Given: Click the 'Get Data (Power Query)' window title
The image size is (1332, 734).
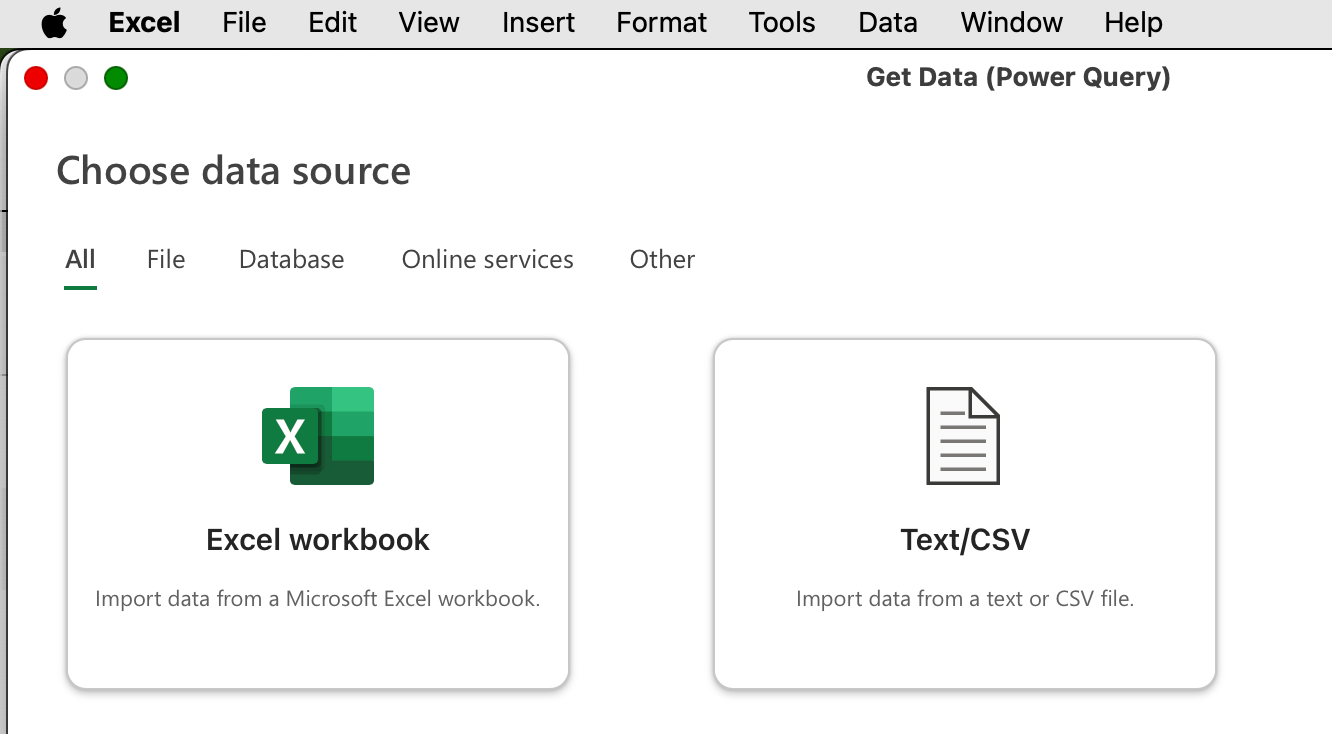Looking at the screenshot, I should [x=1018, y=77].
